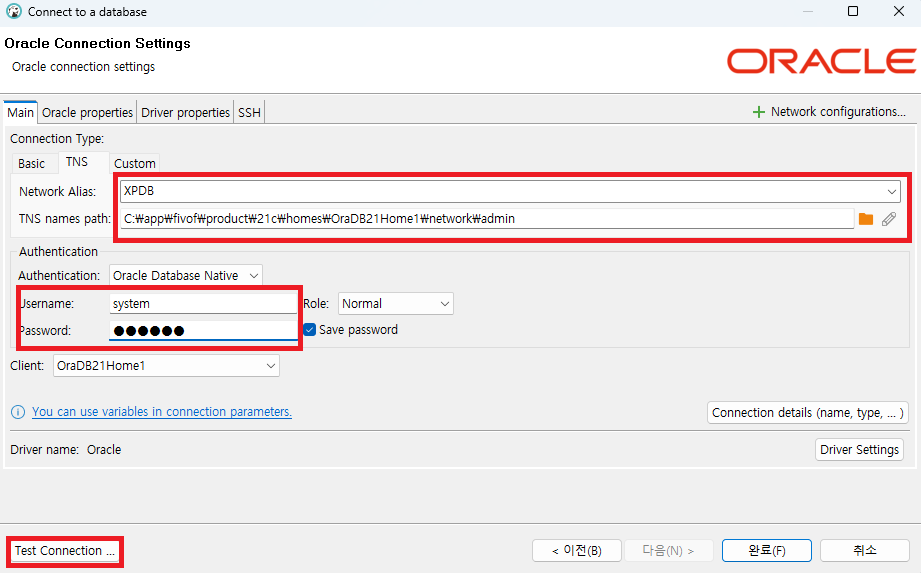921x573 pixels.
Task: Focus the Username field containing system
Action: 203,304
